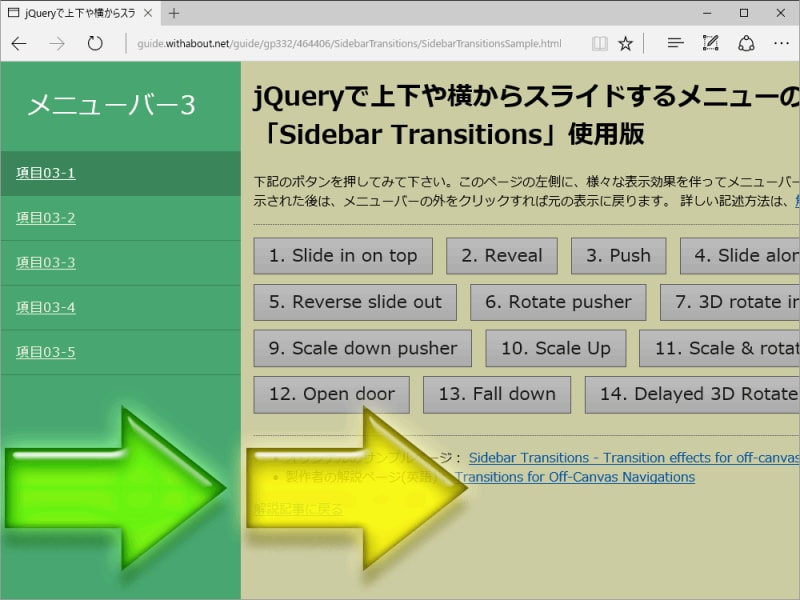Create a Web Note on this page

tap(710, 44)
